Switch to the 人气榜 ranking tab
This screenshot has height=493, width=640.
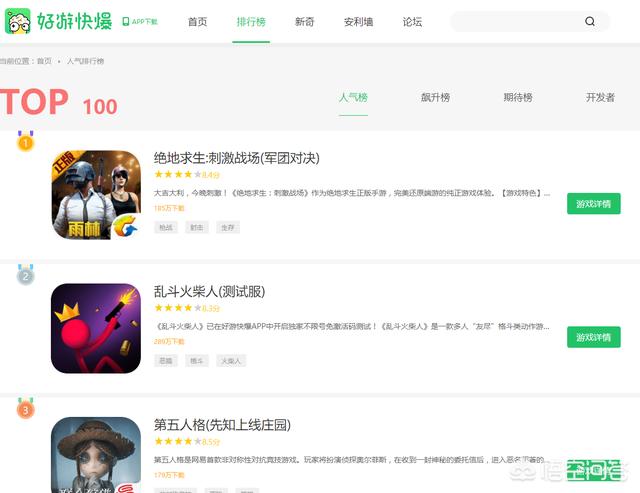click(x=353, y=98)
